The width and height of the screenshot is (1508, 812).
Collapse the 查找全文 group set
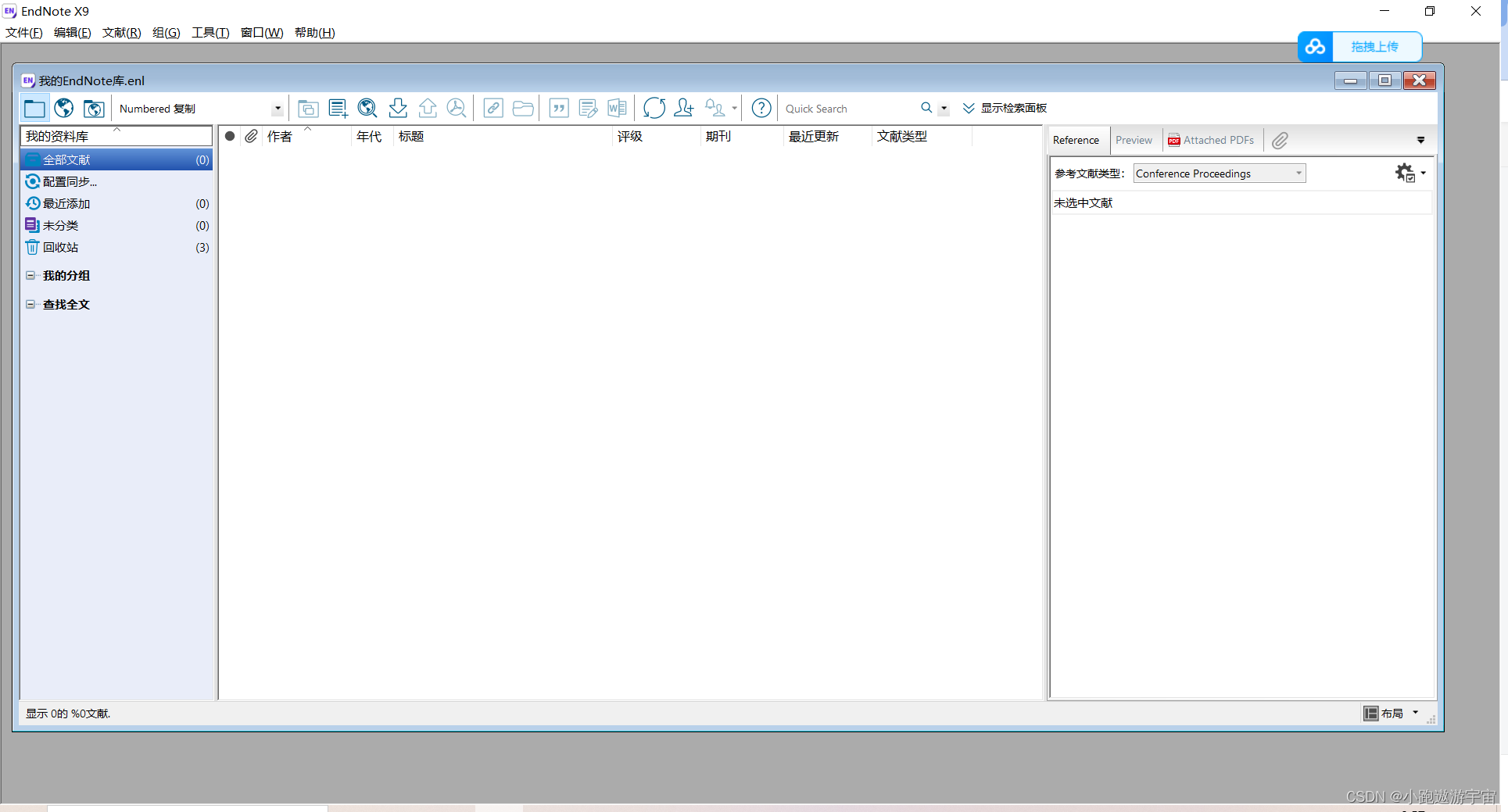point(30,304)
